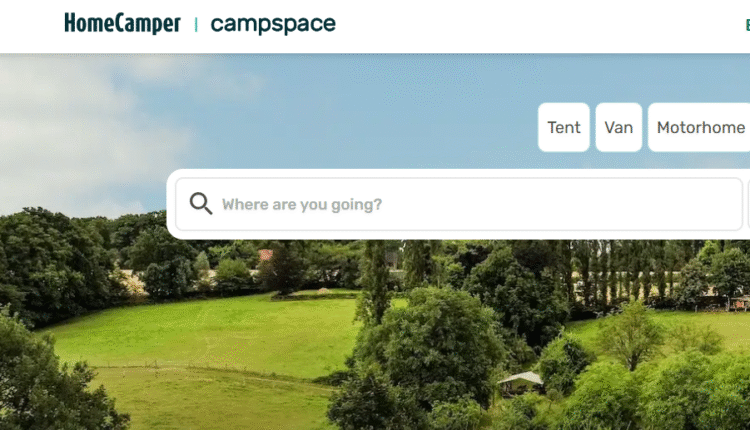The width and height of the screenshot is (750, 430).
Task: Click empty space in the white header bar
Action: tap(526, 26)
